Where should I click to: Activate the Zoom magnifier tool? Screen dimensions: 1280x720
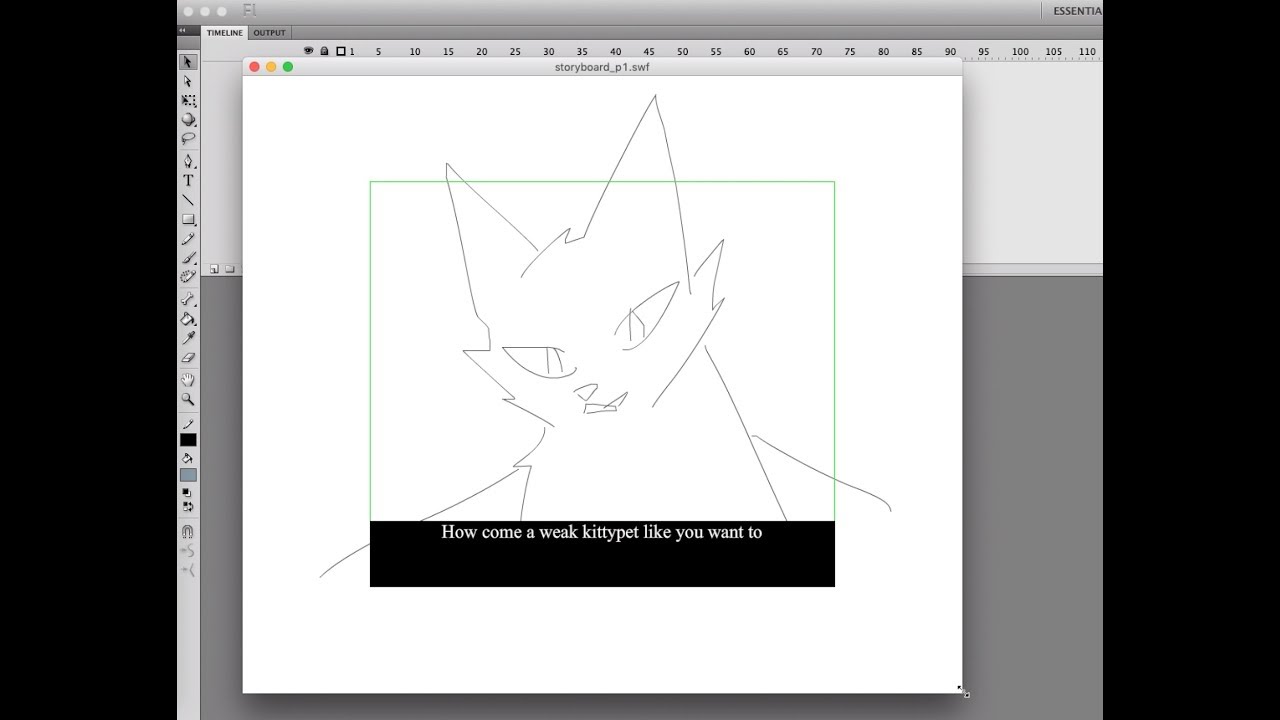[x=188, y=399]
